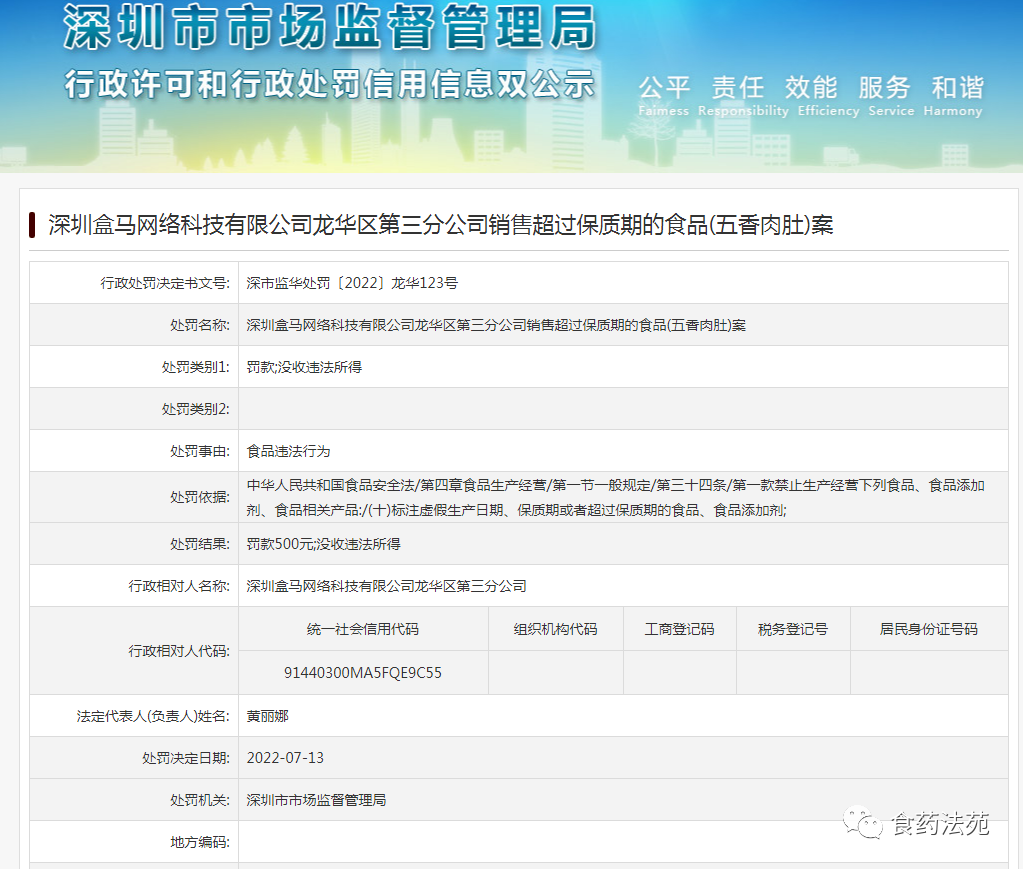The height and width of the screenshot is (869, 1023).
Task: Click the 处罚依据 legal basis paragraph
Action: click(x=615, y=497)
